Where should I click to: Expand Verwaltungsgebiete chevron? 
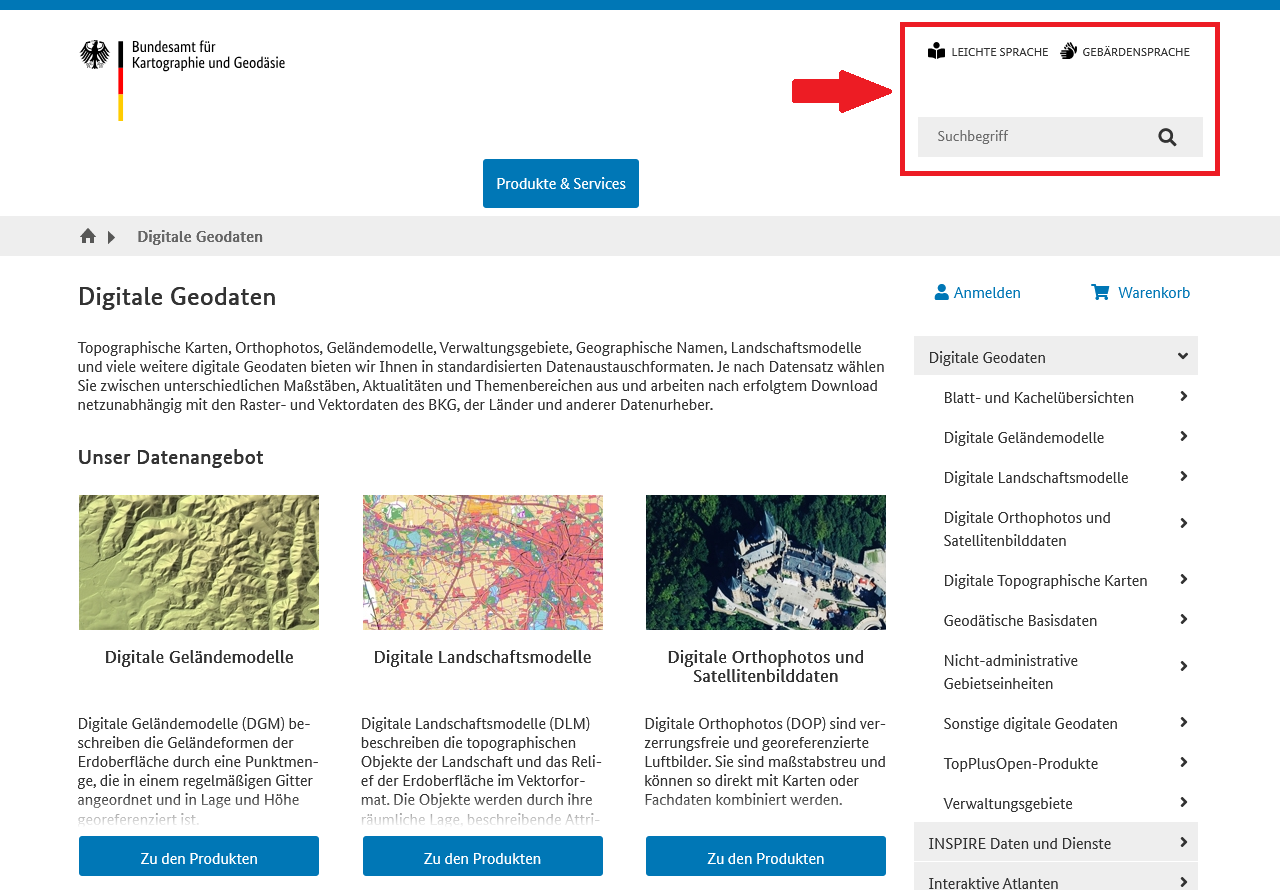tap(1183, 802)
